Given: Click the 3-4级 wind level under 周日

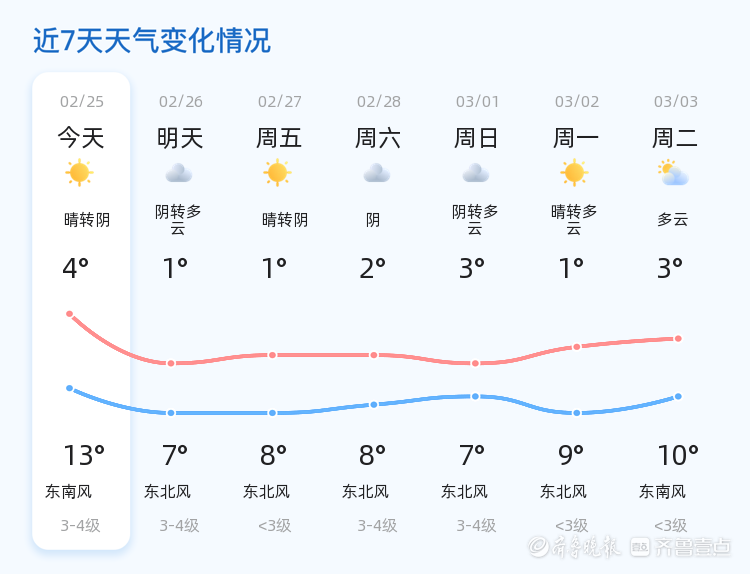Looking at the screenshot, I should point(476,525).
